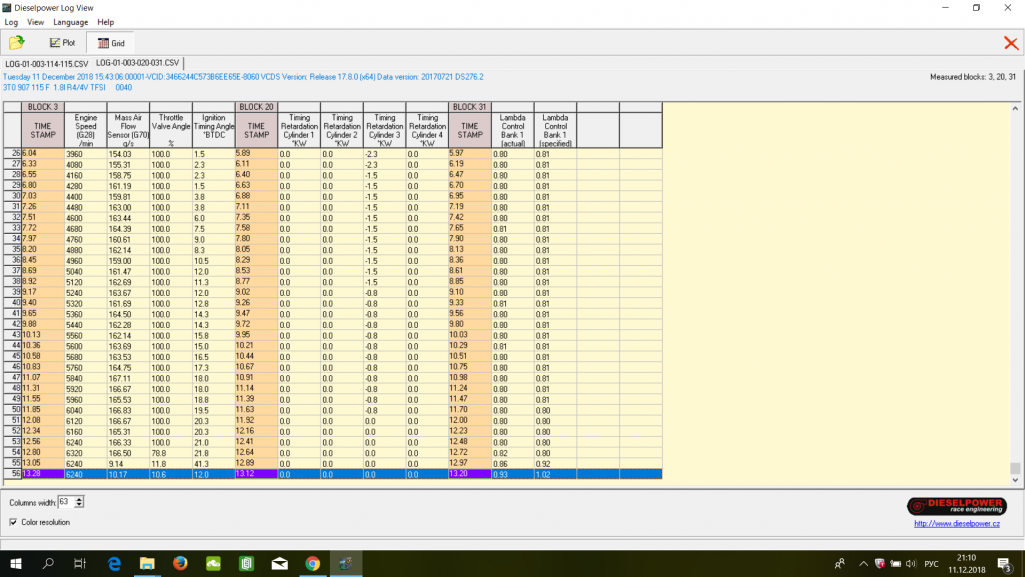Show hidden system tray icons chevron
This screenshot has width=1025, height=577.
click(863, 564)
